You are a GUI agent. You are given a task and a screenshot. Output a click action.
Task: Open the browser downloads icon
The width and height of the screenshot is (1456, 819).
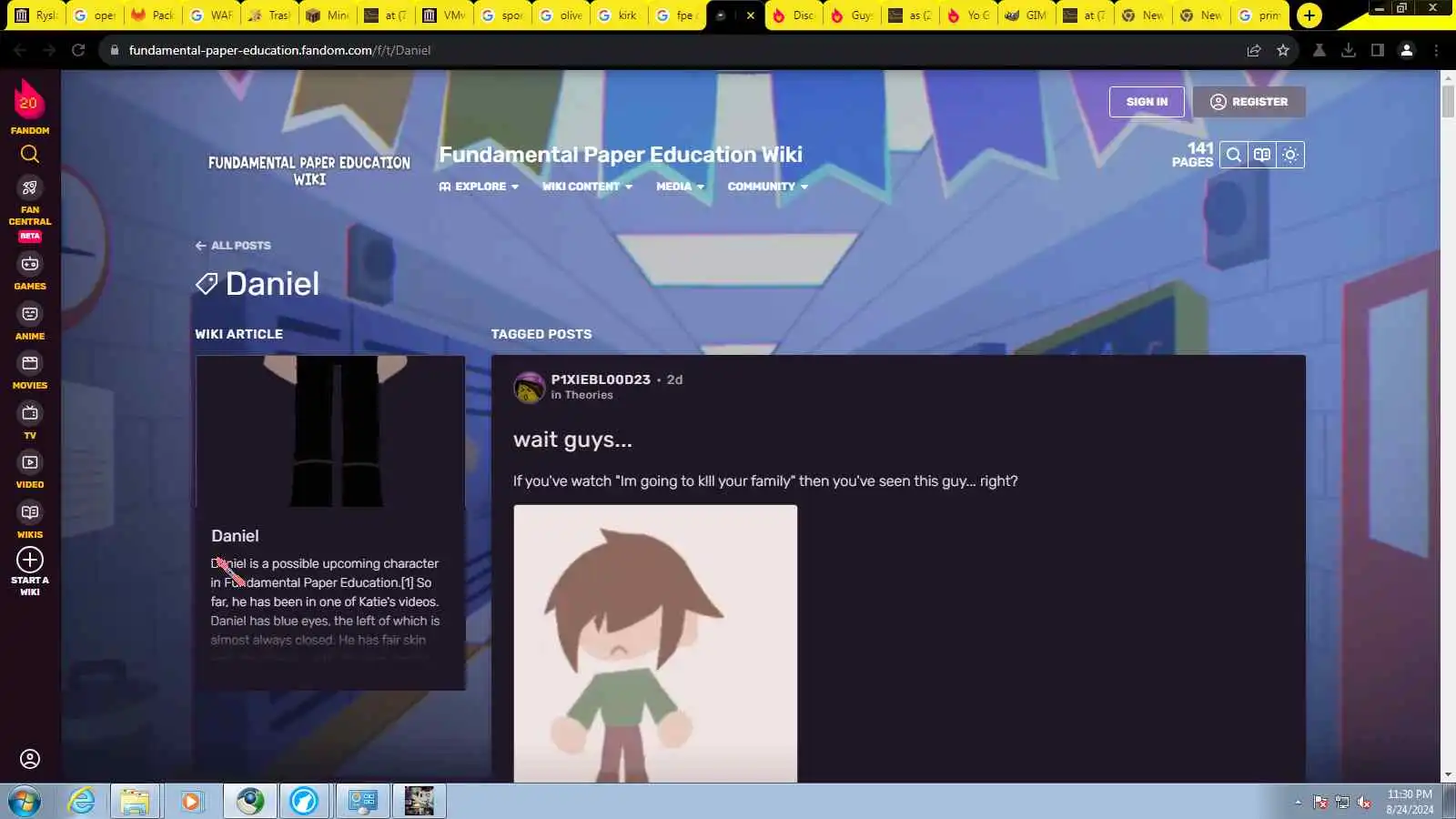pos(1349,50)
